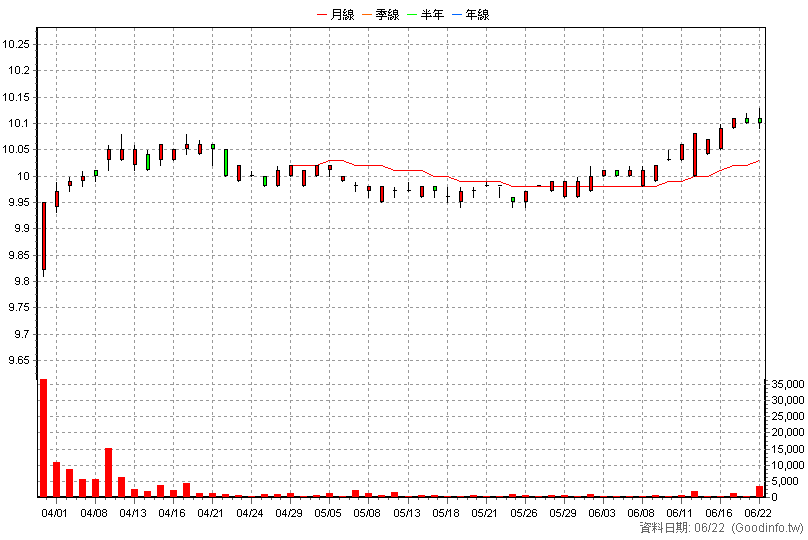Click the first long red candlestick
The height and width of the screenshot is (540, 808).
tap(44, 236)
